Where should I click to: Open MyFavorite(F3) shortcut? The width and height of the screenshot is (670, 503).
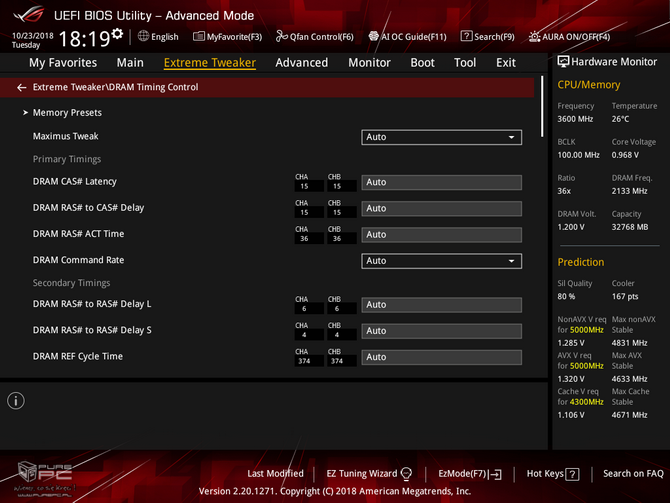point(227,37)
